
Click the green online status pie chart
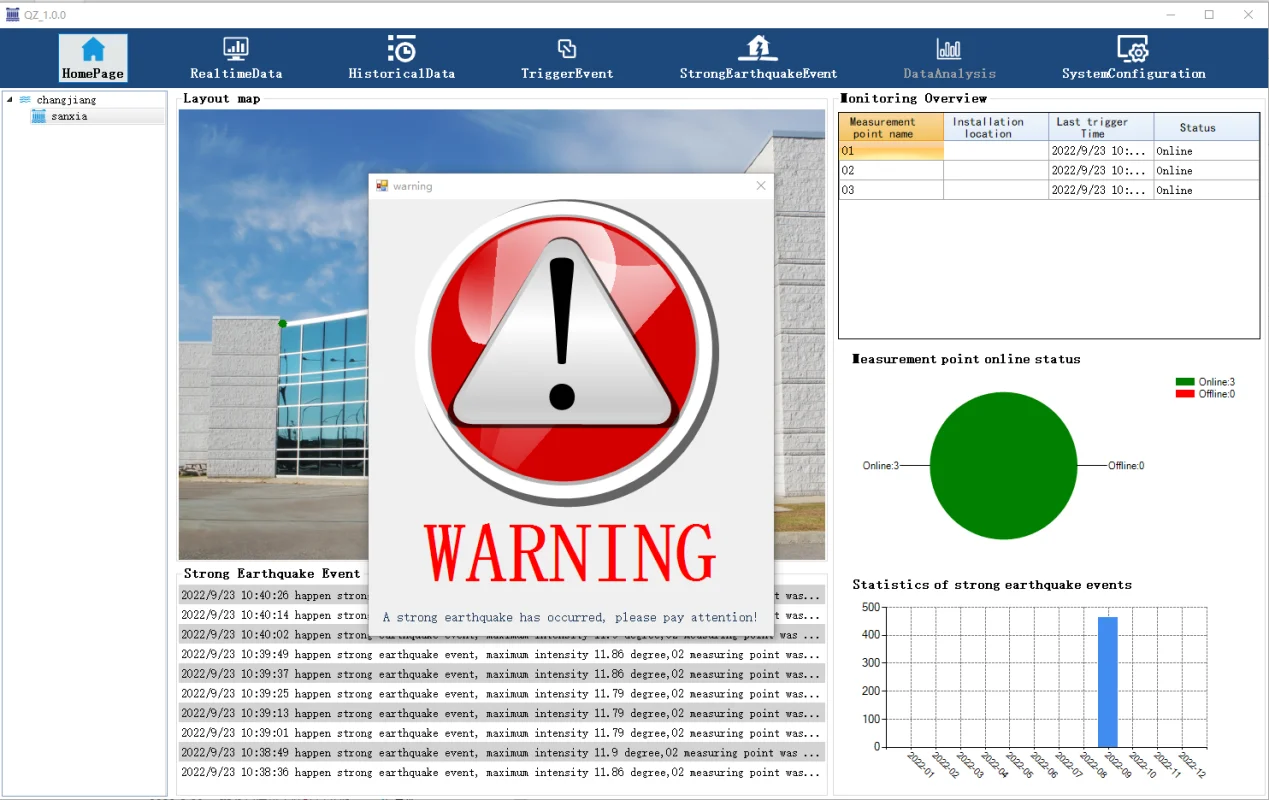tap(1003, 466)
